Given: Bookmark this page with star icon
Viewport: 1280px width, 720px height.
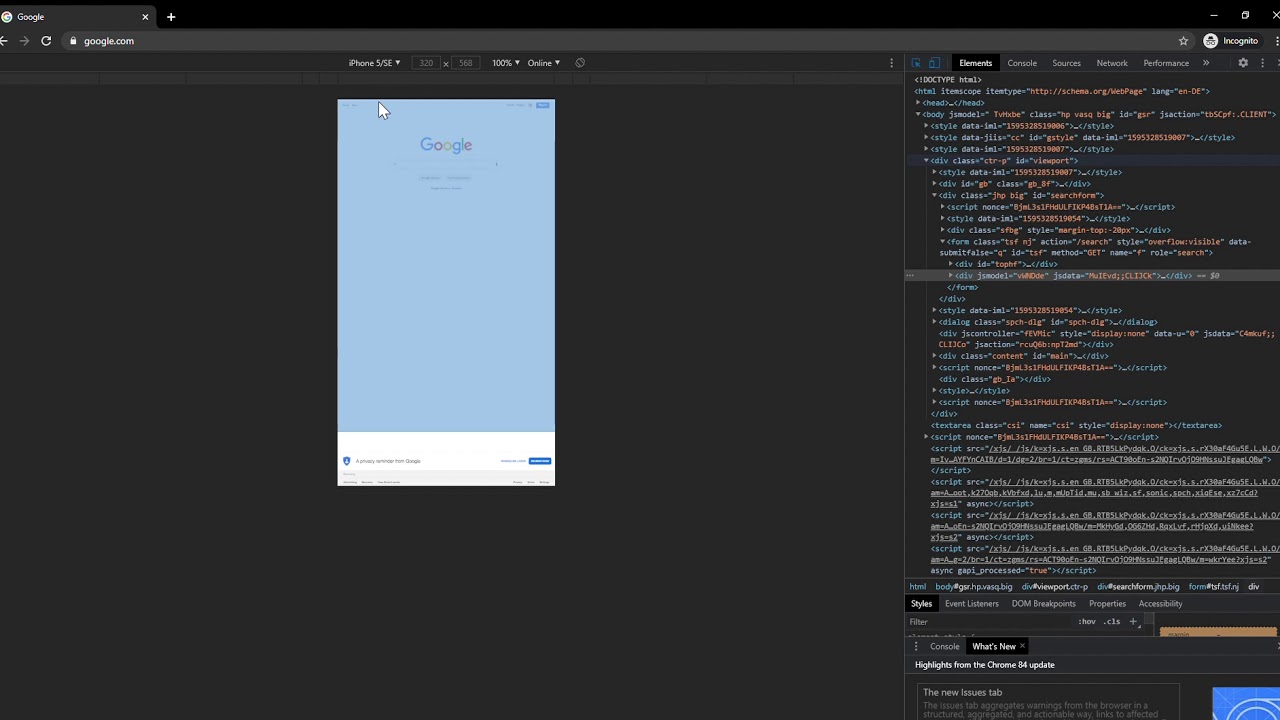Looking at the screenshot, I should 1183,41.
